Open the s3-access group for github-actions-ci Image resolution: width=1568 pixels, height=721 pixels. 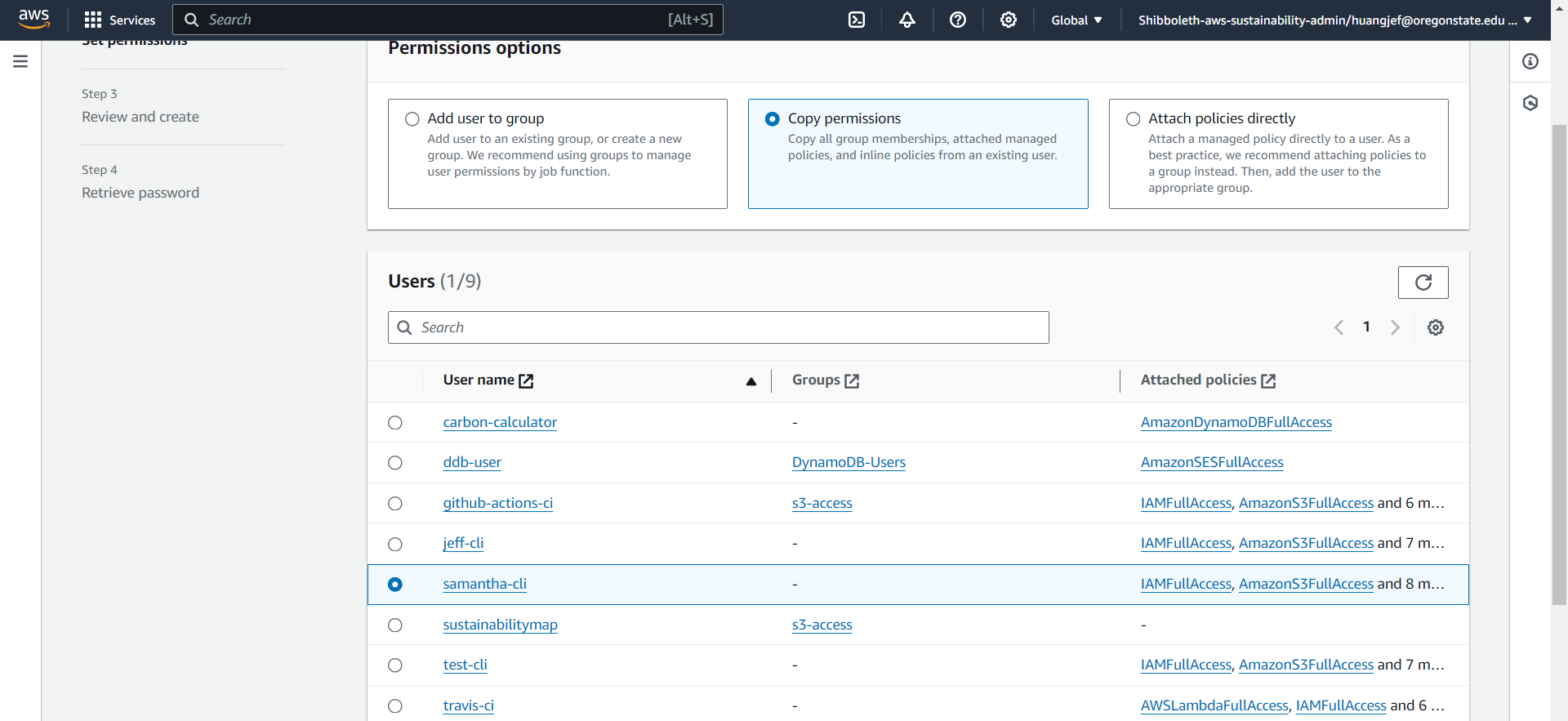pos(822,503)
